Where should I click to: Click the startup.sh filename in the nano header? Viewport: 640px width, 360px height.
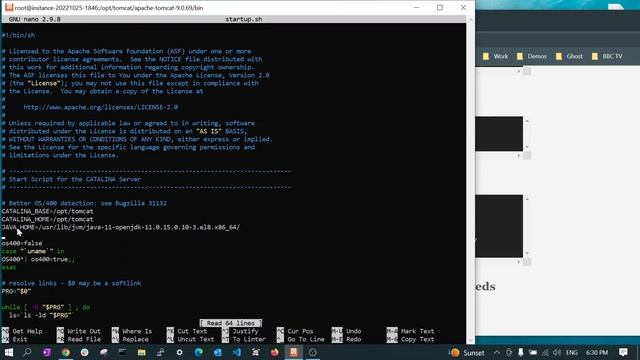point(244,19)
